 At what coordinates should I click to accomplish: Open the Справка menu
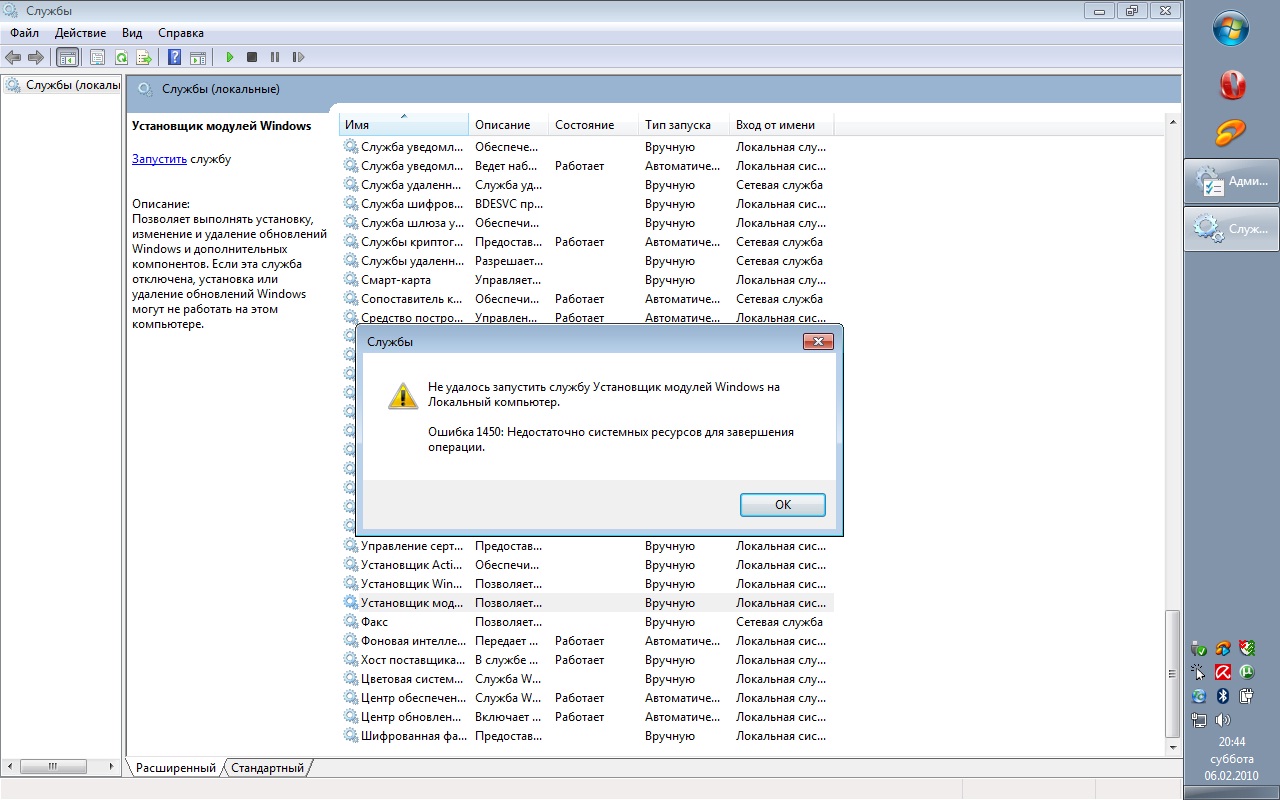[x=181, y=33]
